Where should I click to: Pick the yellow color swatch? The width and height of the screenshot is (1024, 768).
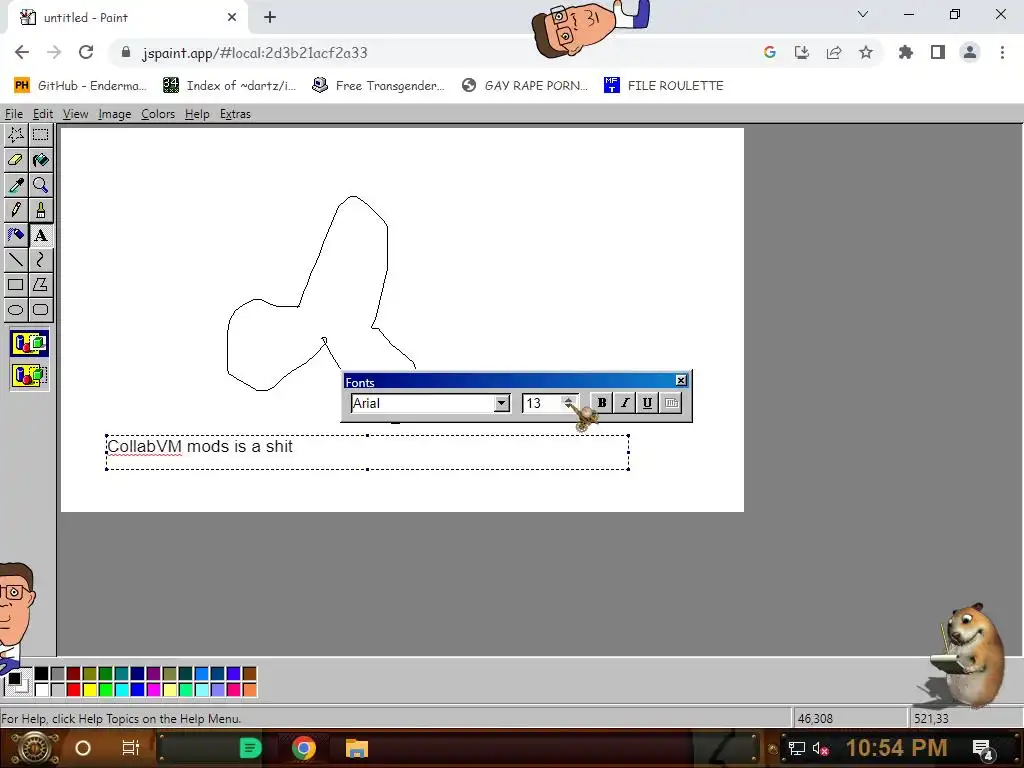click(89, 690)
